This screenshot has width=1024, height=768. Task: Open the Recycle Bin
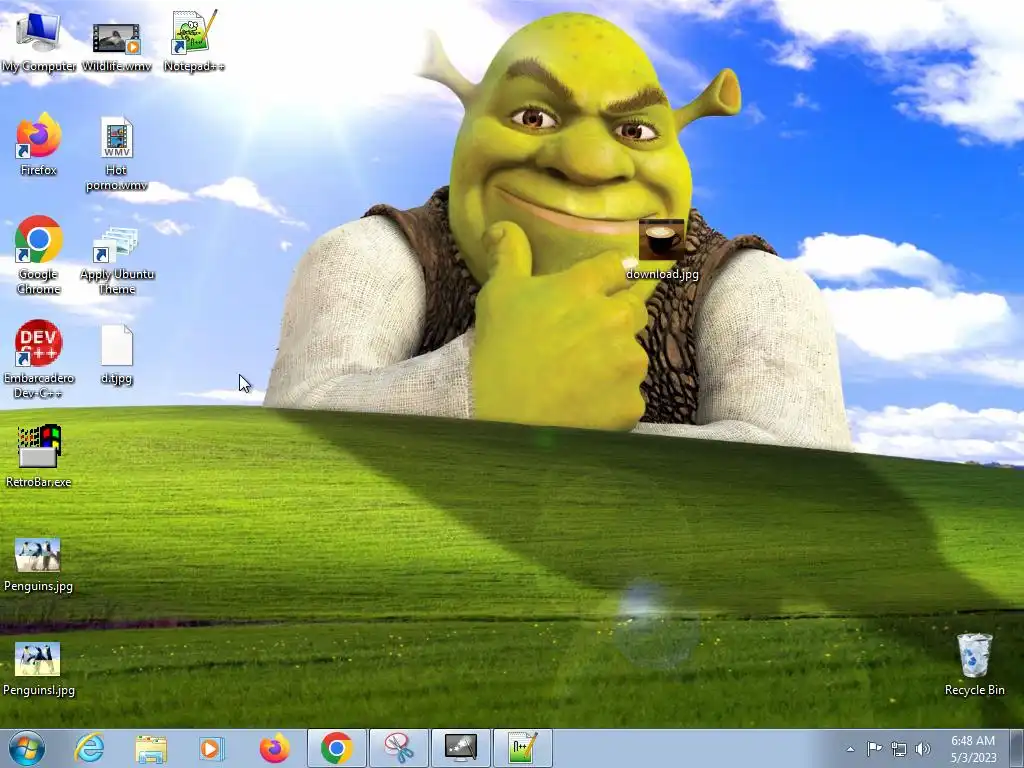974,664
